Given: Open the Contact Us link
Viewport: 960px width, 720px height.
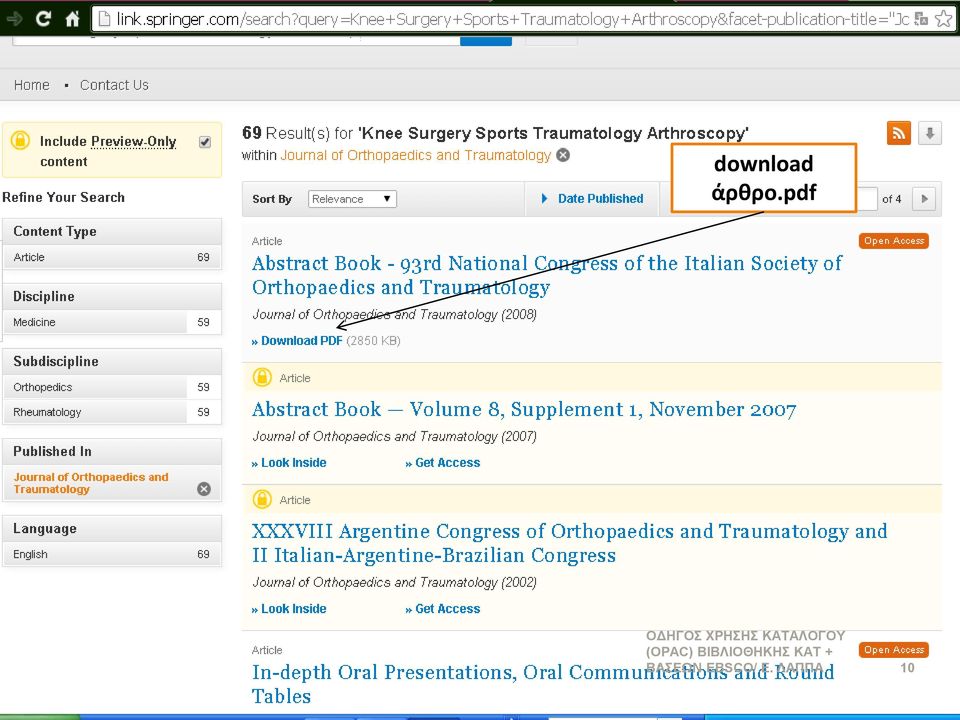Looking at the screenshot, I should [114, 84].
